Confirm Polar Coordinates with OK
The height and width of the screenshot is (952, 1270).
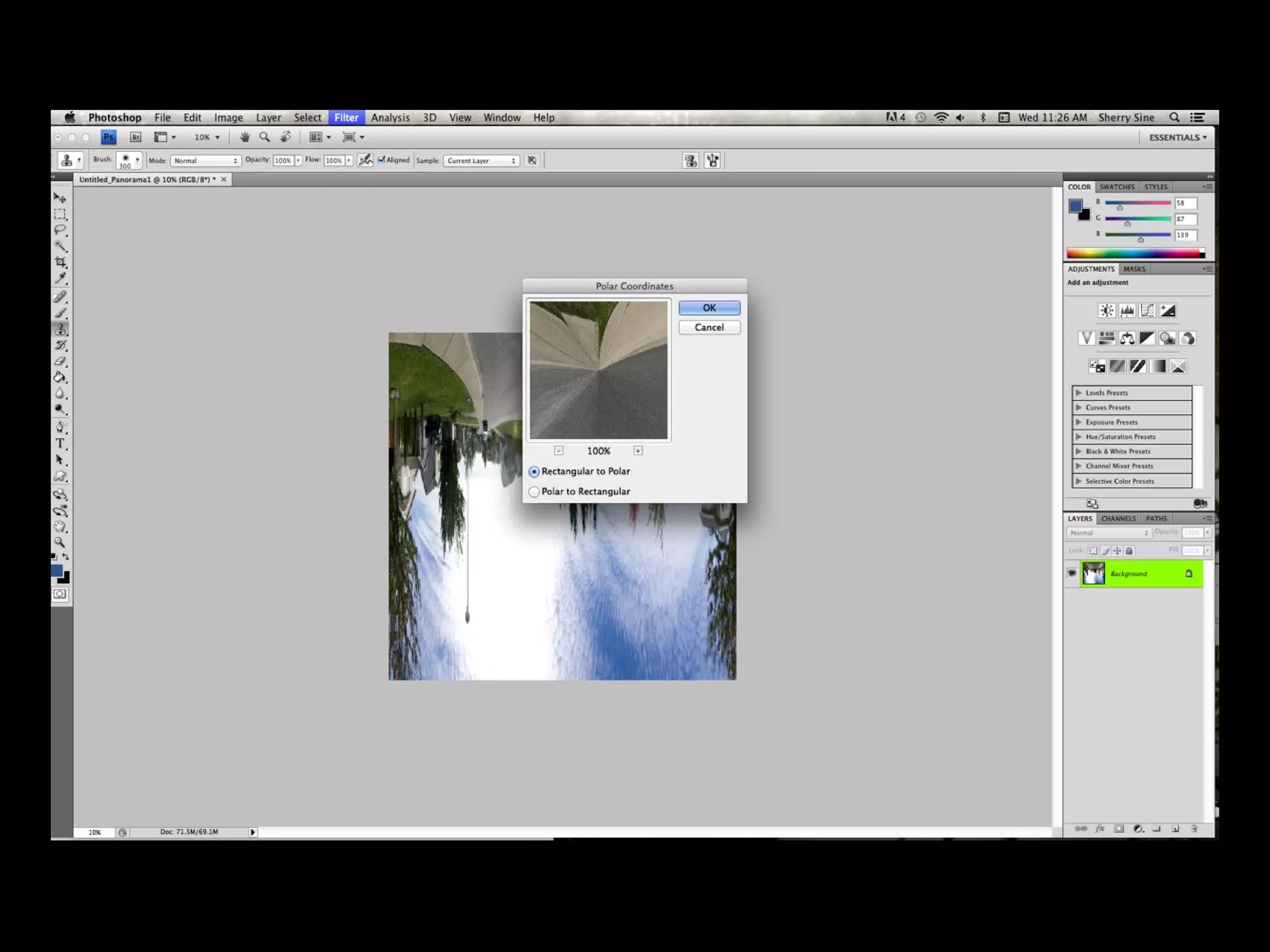[709, 308]
